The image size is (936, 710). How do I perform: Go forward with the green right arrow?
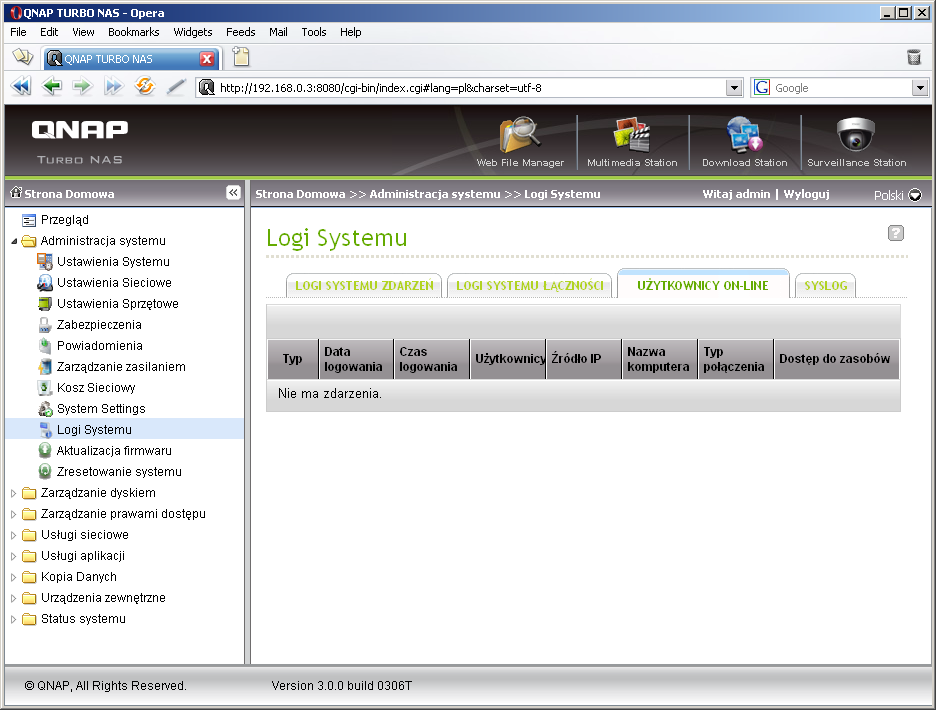coord(82,87)
